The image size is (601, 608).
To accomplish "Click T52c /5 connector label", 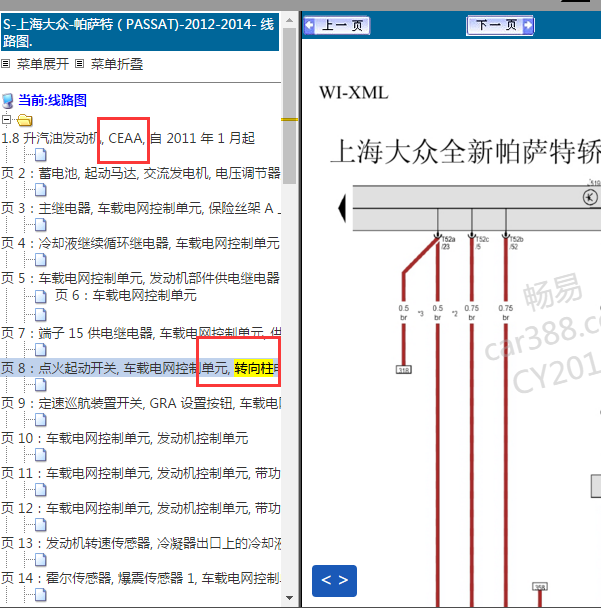I will coord(482,243).
